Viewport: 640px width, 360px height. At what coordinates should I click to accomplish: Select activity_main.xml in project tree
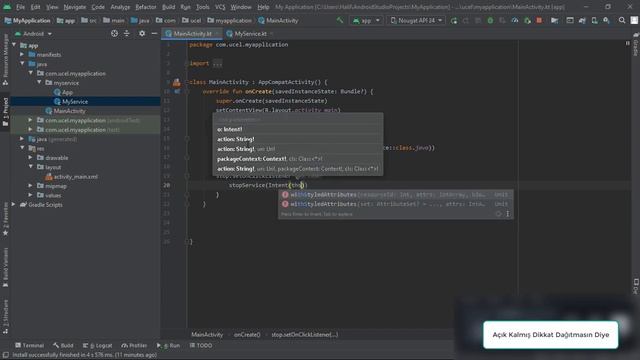[76, 177]
